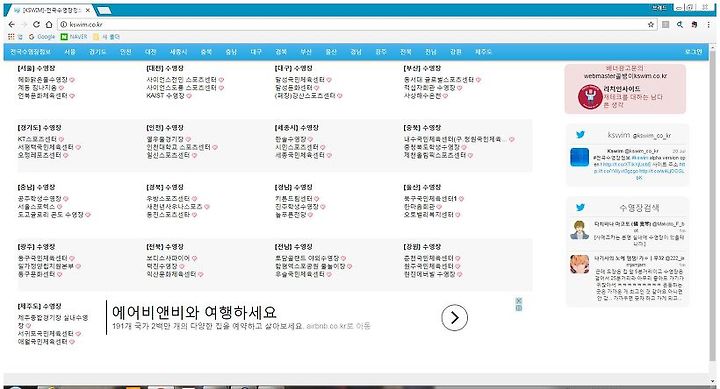Viewport: 720px width, 389px height.
Task: Click the heart beside 인천대학교 스포츠센터
Action: (x=215, y=147)
